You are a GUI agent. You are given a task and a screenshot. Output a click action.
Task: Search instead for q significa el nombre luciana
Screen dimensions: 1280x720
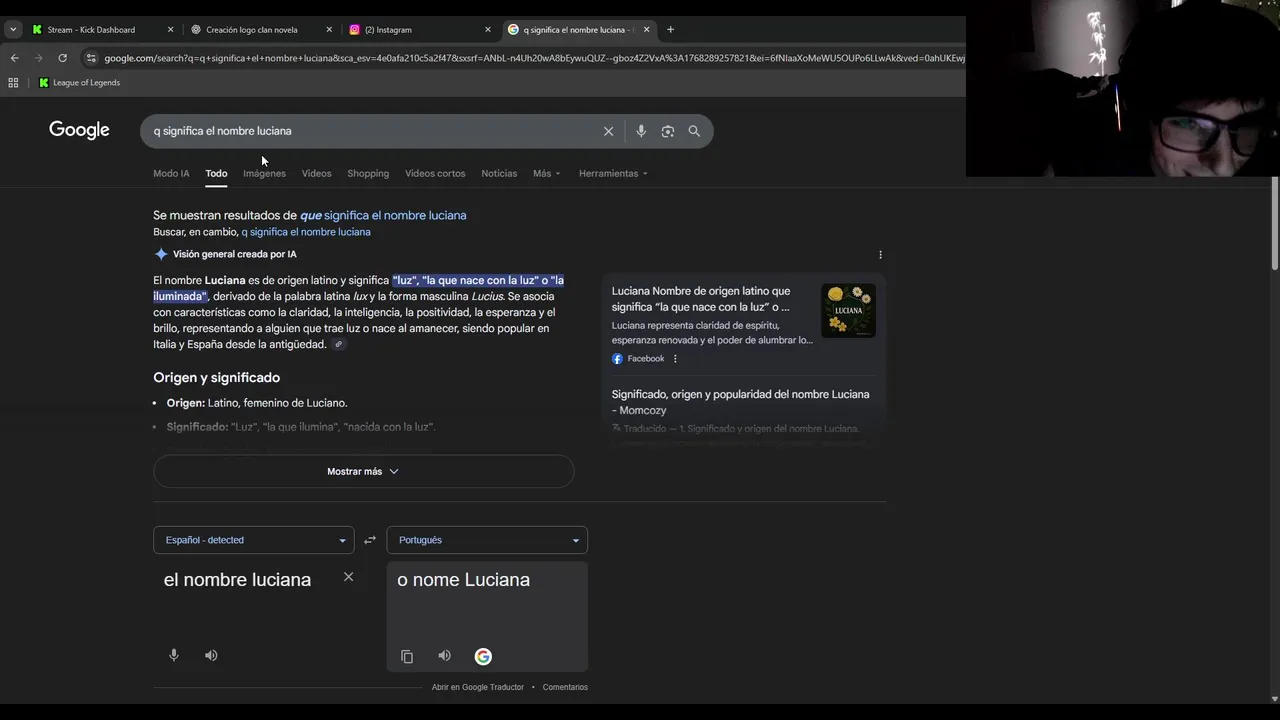point(306,232)
